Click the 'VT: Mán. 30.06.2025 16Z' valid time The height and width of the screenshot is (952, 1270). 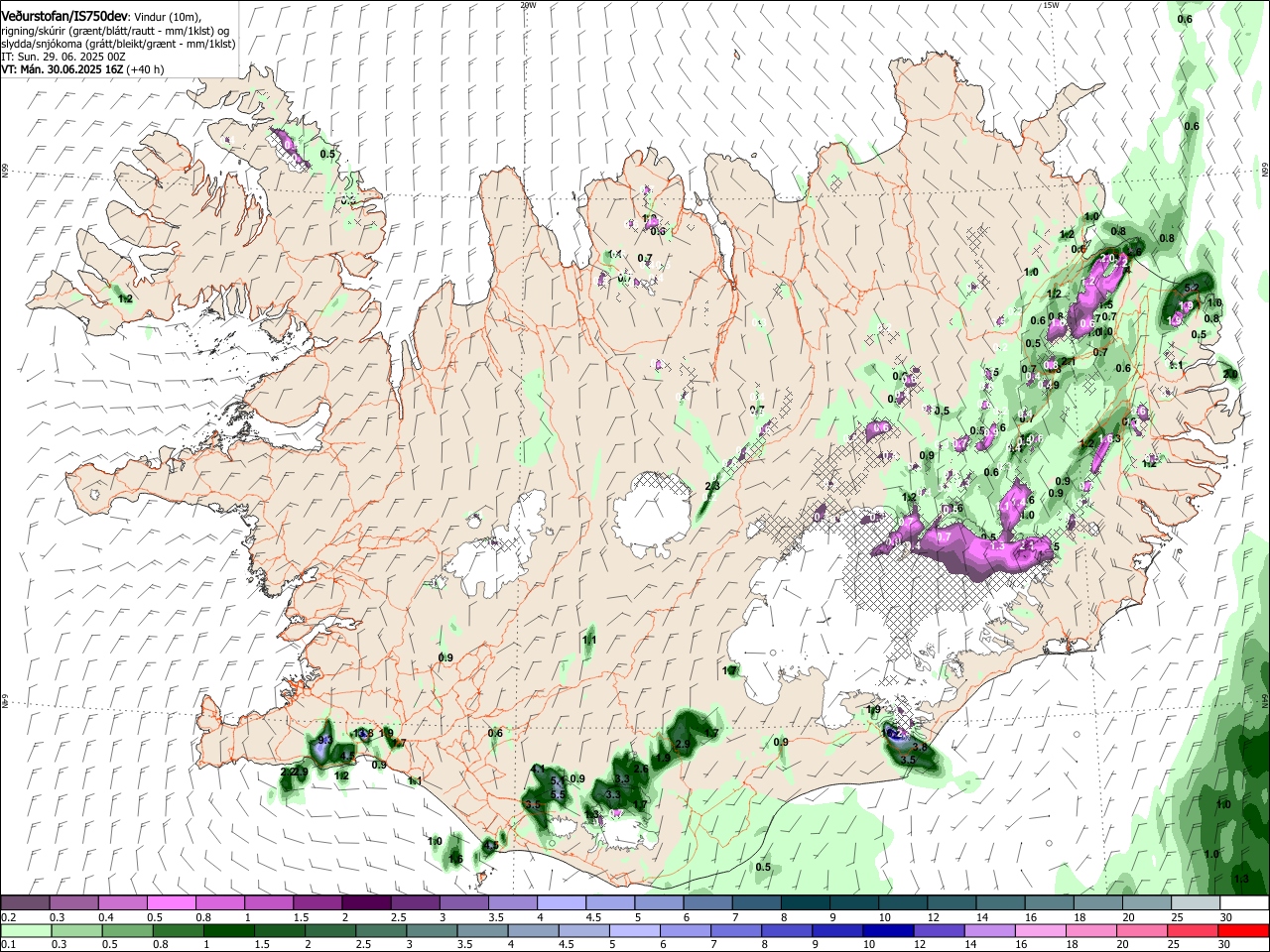[62, 69]
